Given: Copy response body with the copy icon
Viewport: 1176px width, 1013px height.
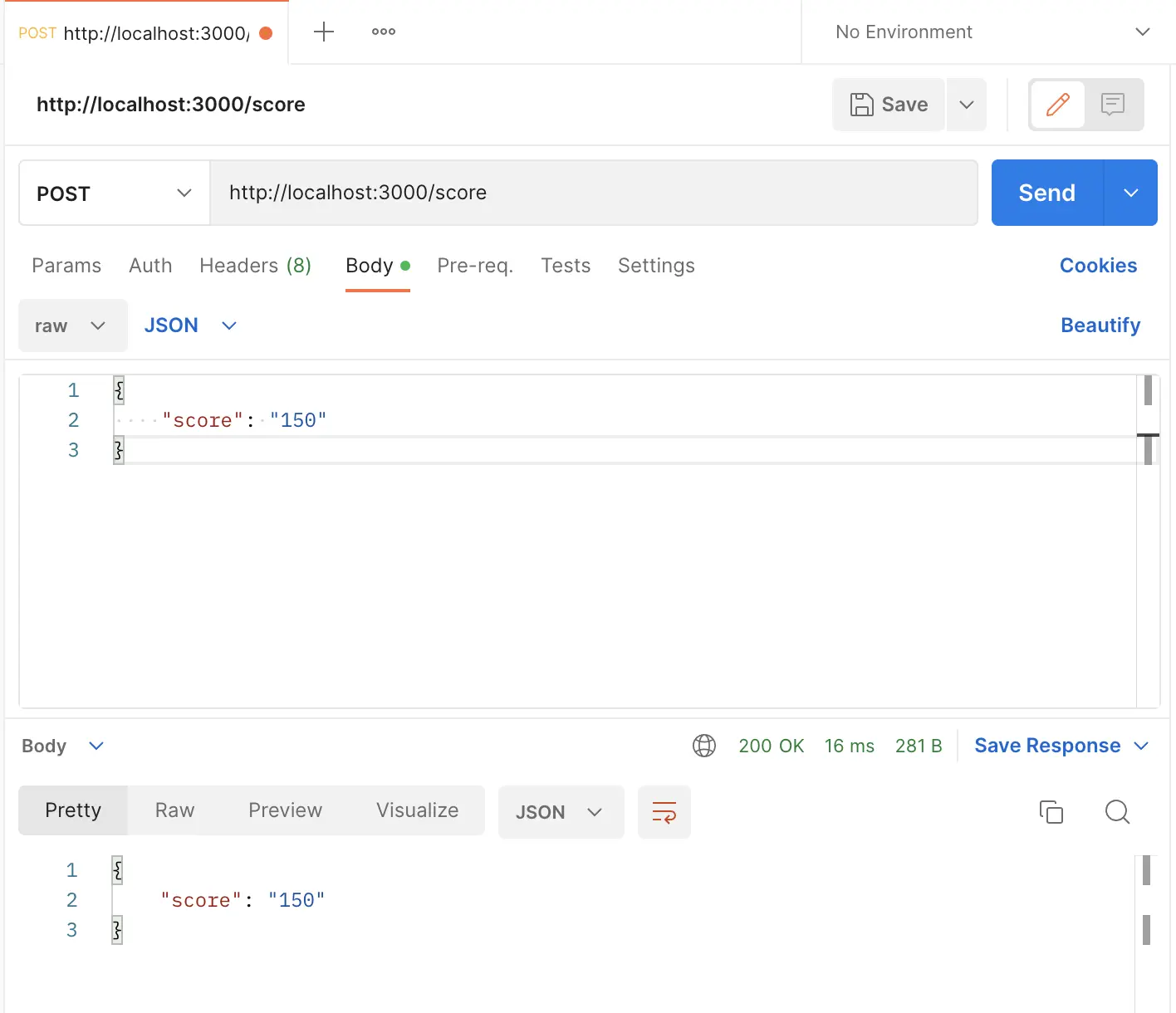Looking at the screenshot, I should coord(1051,811).
